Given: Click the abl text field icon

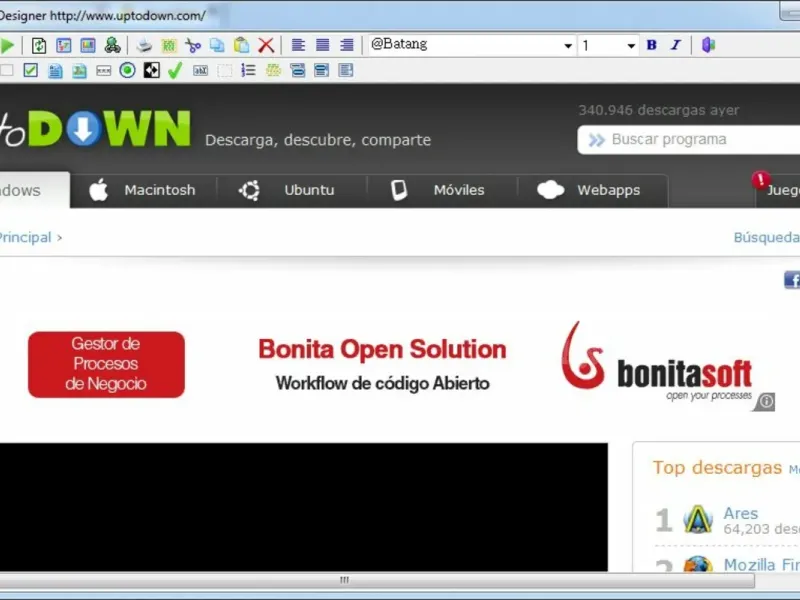Looking at the screenshot, I should [201, 70].
